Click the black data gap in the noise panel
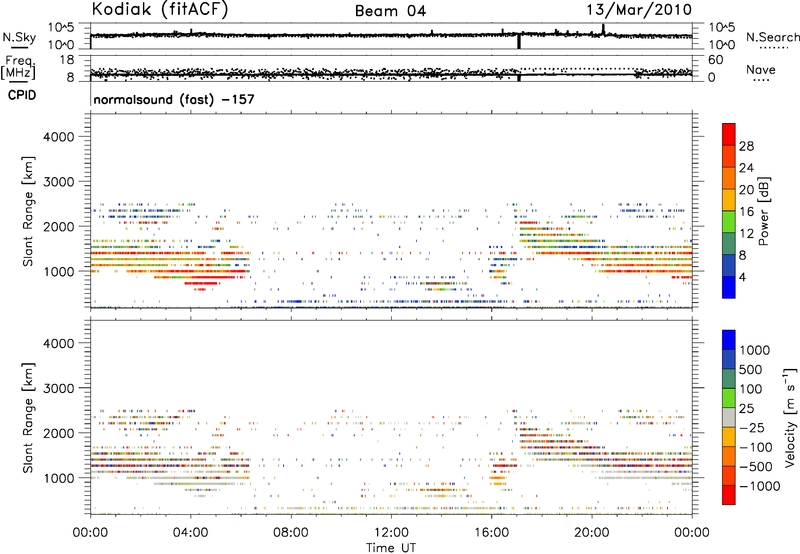The width and height of the screenshot is (800, 554). (519, 41)
